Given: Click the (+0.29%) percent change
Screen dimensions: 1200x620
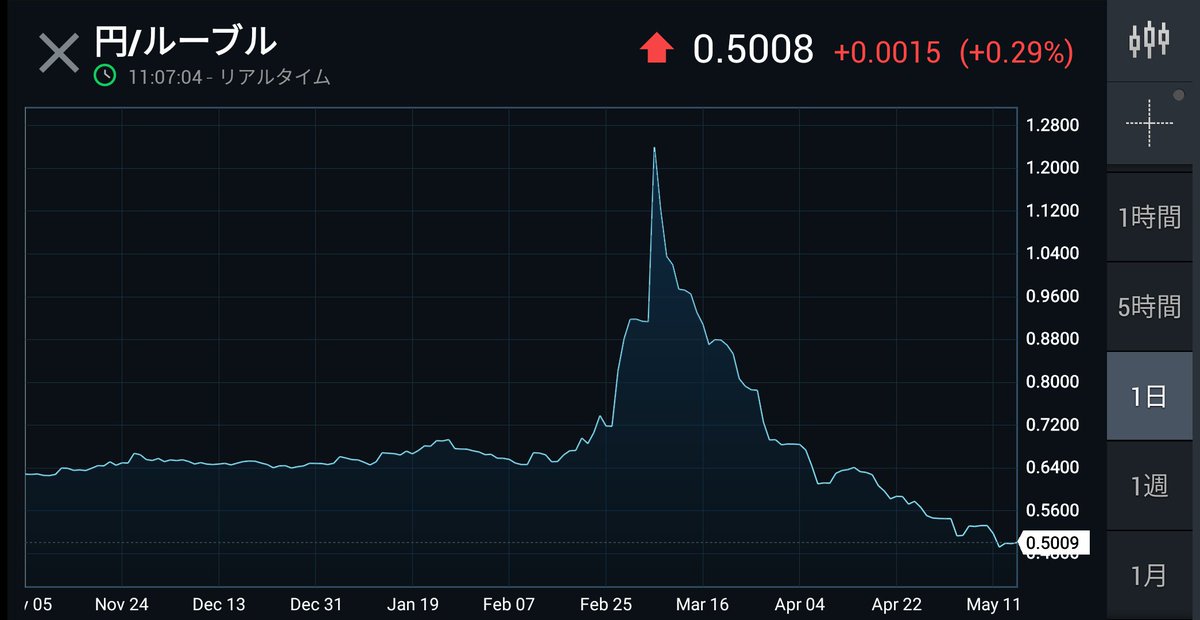Looking at the screenshot, I should 1016,53.
